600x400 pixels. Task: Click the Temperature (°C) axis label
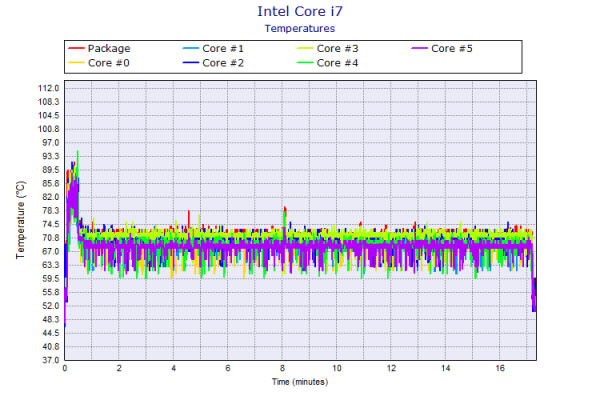click(21, 220)
